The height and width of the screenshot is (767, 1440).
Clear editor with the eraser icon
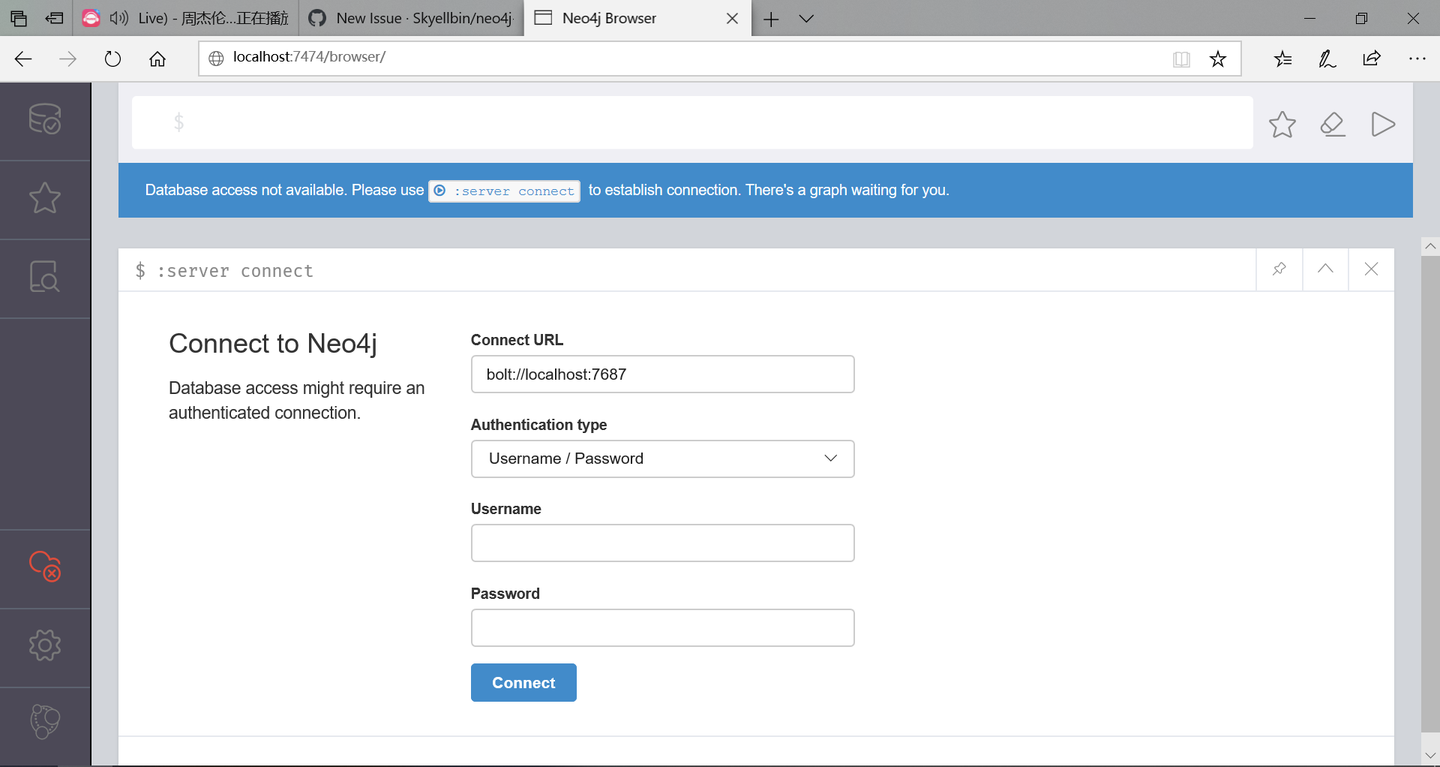point(1332,124)
